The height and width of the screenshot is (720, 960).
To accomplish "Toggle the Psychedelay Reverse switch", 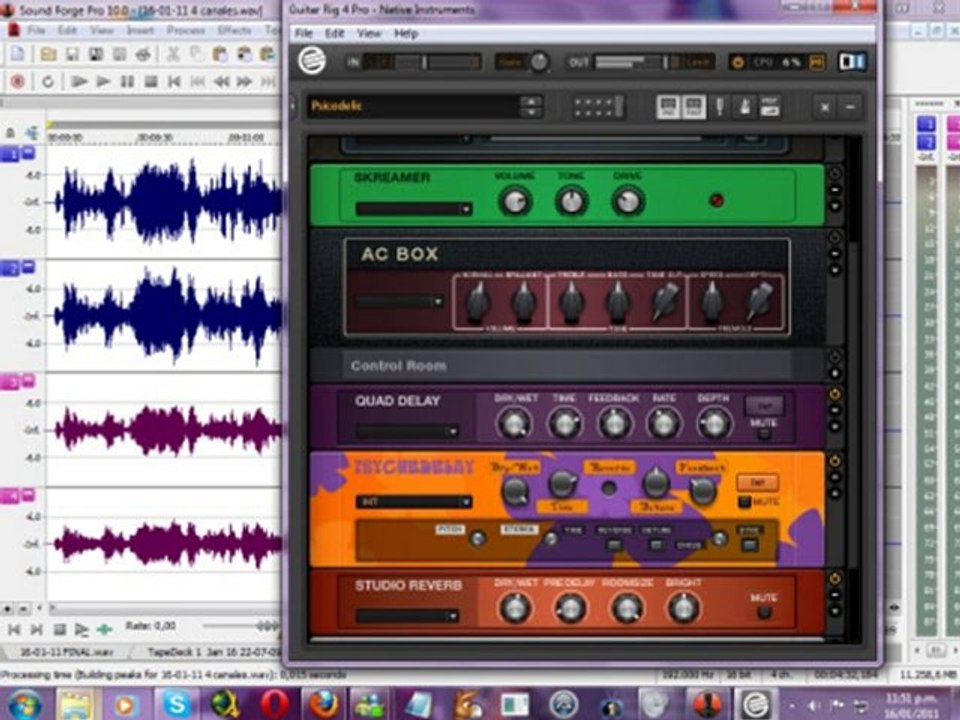I will [609, 489].
